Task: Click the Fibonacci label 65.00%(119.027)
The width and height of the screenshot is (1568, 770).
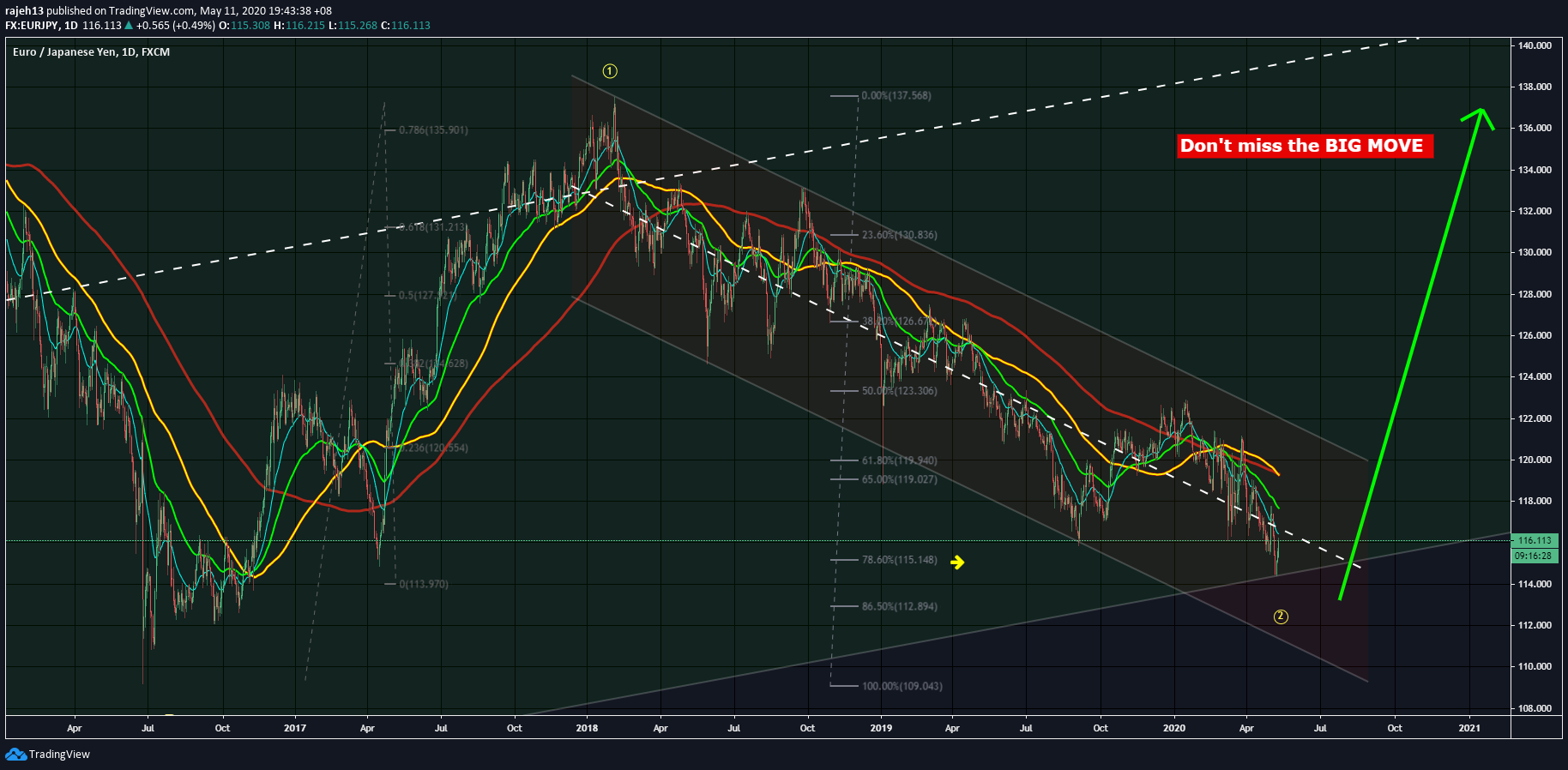Action: pyautogui.click(x=900, y=479)
